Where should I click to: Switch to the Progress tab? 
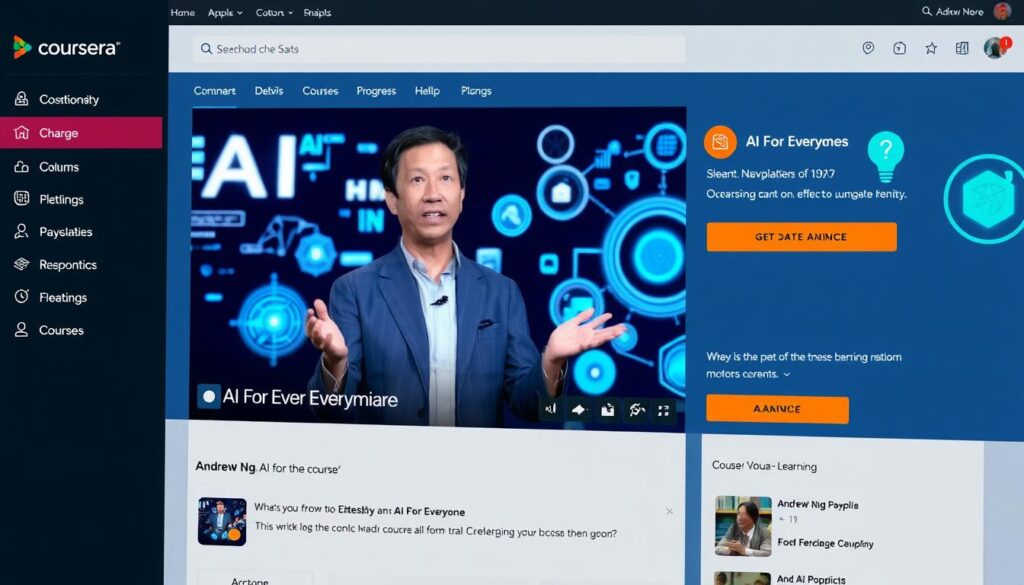click(376, 91)
